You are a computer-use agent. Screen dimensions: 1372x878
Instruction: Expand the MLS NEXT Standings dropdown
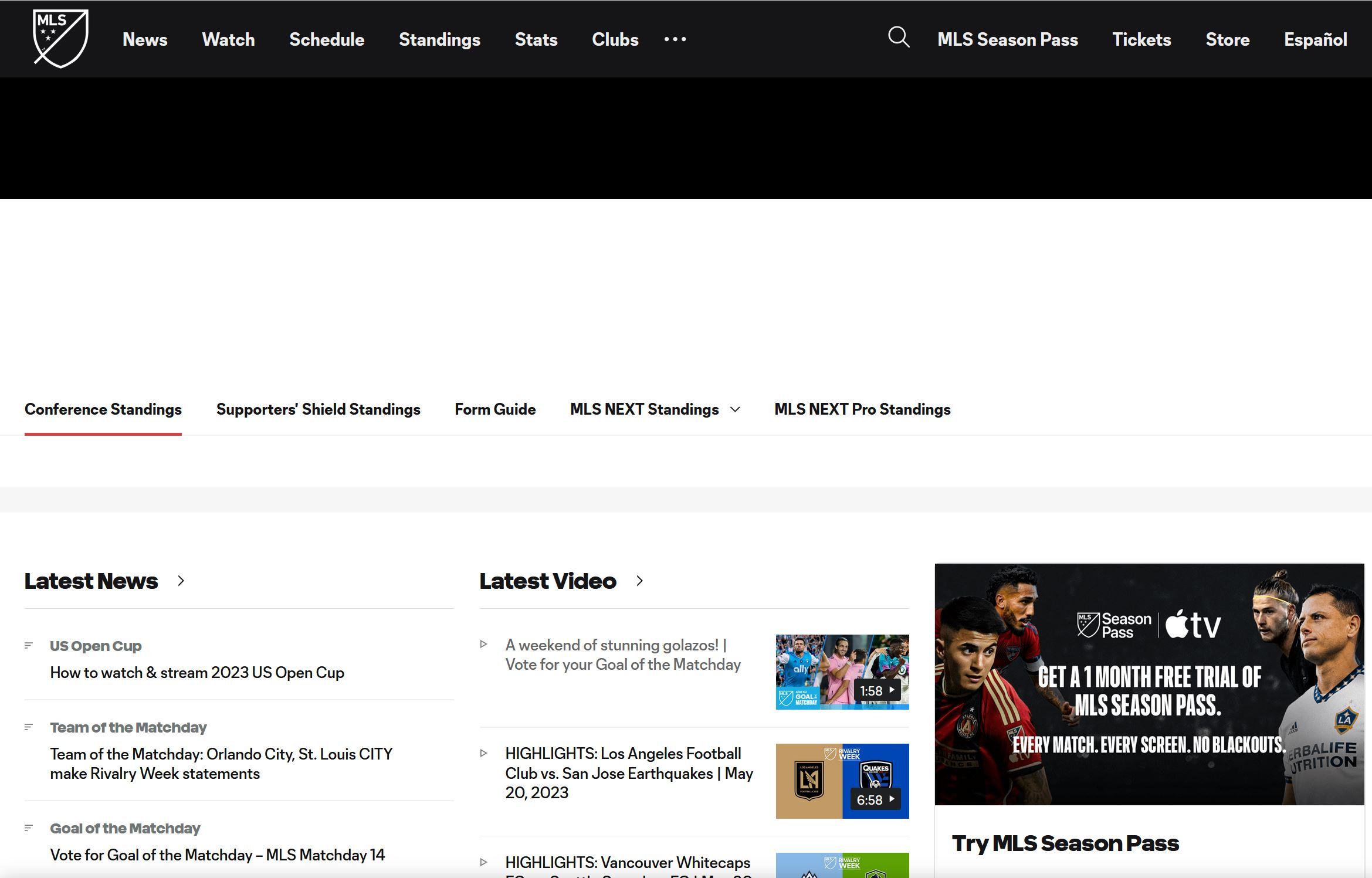(x=736, y=409)
